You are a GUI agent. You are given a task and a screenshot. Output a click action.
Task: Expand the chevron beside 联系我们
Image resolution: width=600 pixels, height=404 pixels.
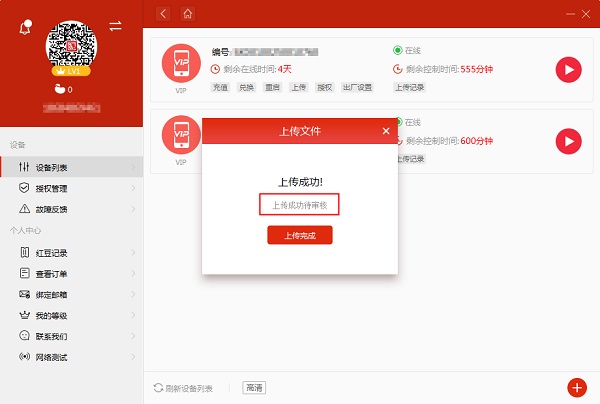tap(133, 336)
